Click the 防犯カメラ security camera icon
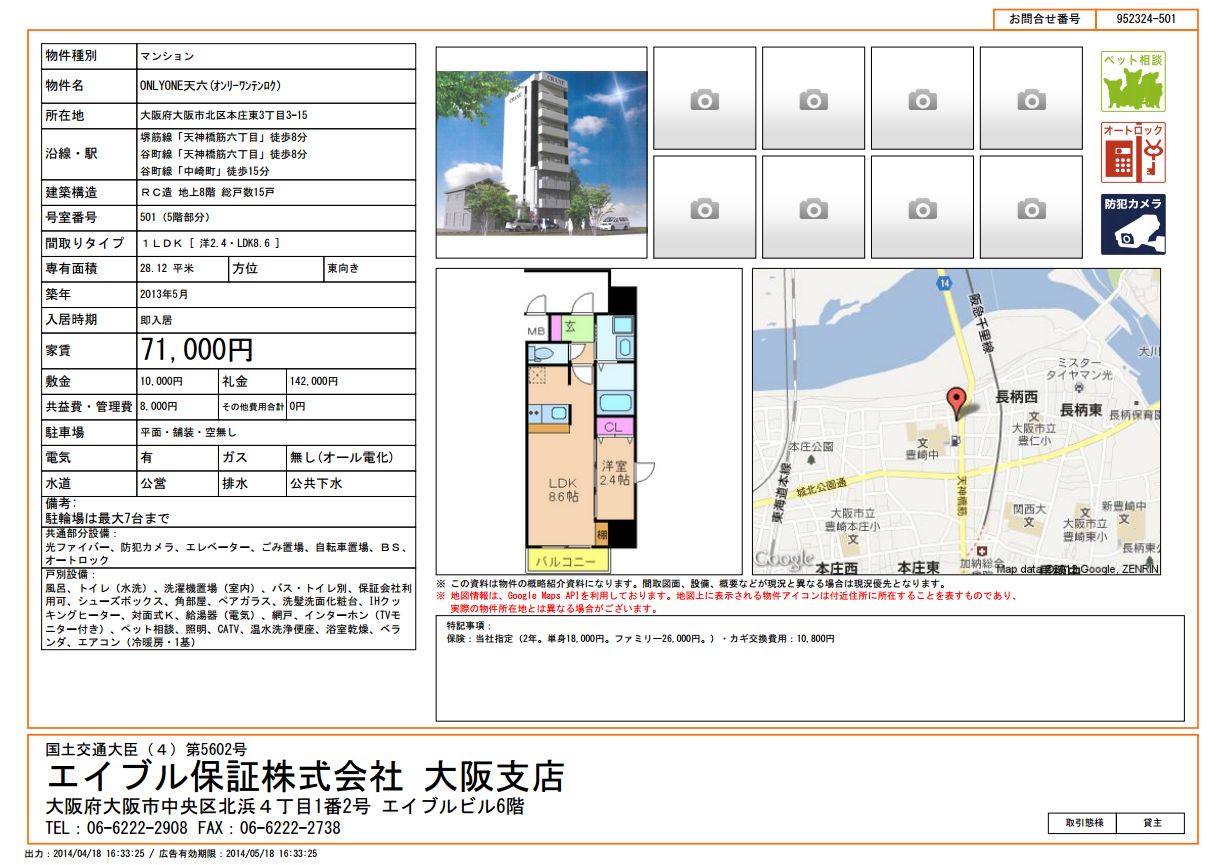 [1133, 224]
